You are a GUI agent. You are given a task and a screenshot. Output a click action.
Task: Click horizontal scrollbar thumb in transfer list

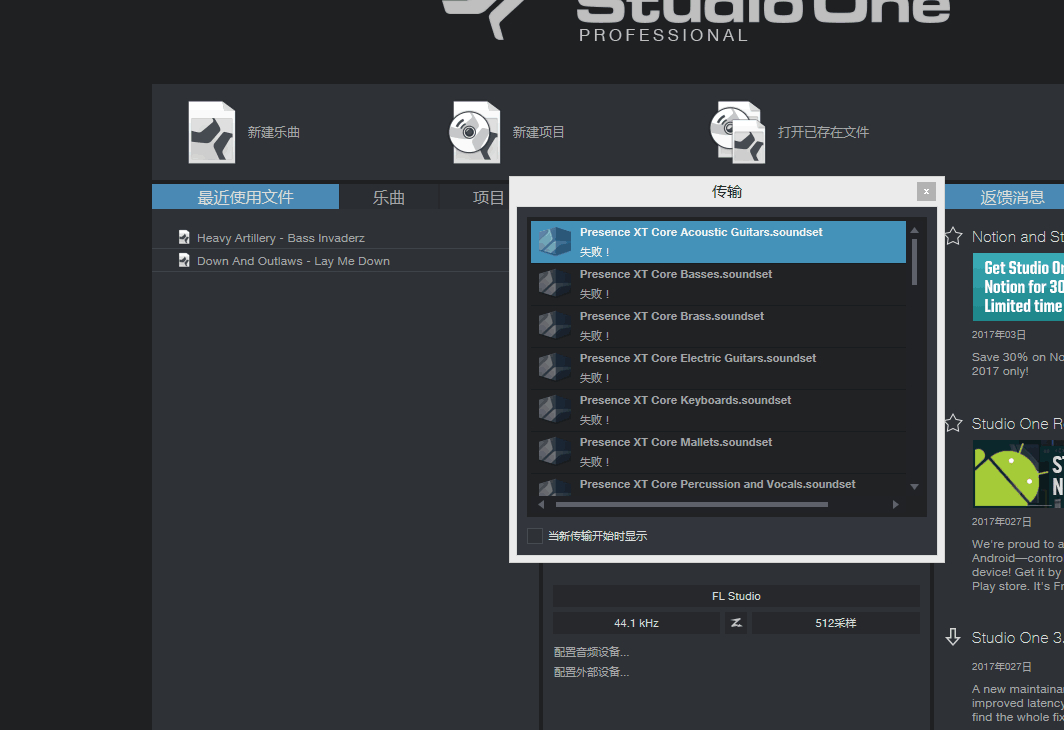pos(691,505)
